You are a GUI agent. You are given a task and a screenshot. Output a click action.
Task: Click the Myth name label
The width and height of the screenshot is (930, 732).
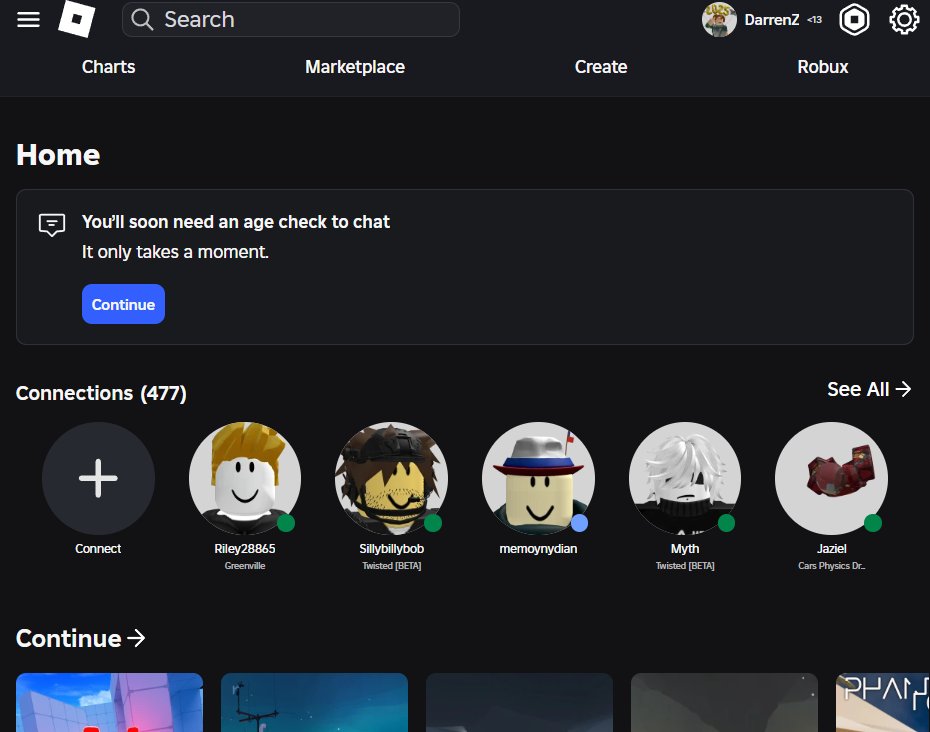685,549
